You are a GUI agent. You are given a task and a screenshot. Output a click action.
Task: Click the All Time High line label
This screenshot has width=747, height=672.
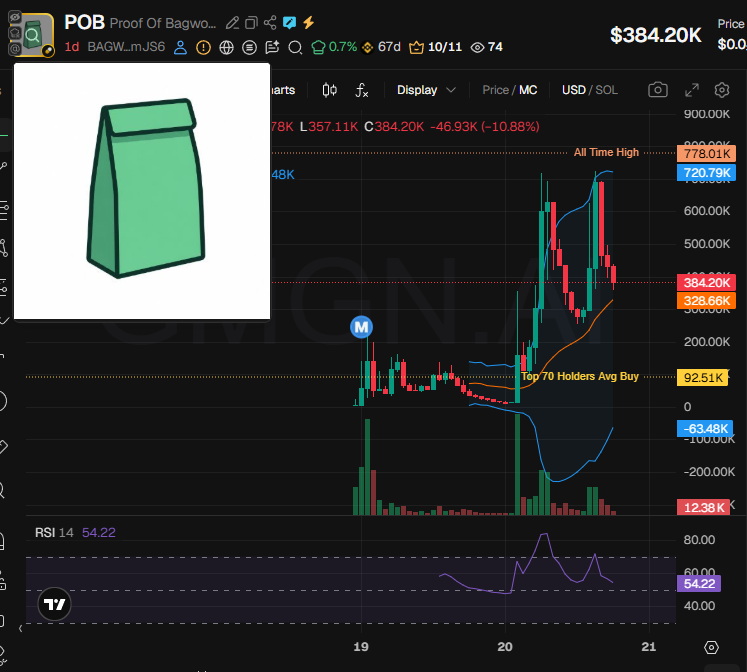606,152
